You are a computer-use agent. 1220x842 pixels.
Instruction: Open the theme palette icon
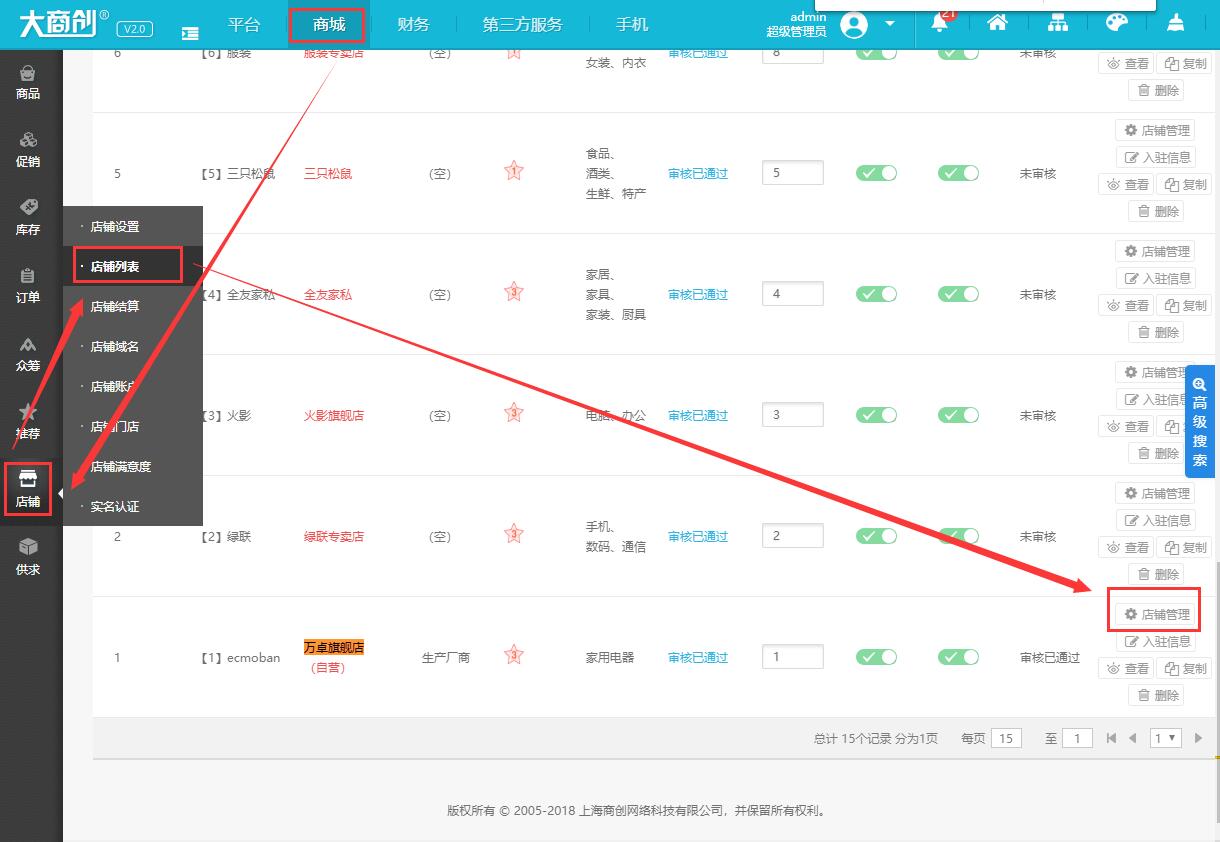[x=1116, y=22]
